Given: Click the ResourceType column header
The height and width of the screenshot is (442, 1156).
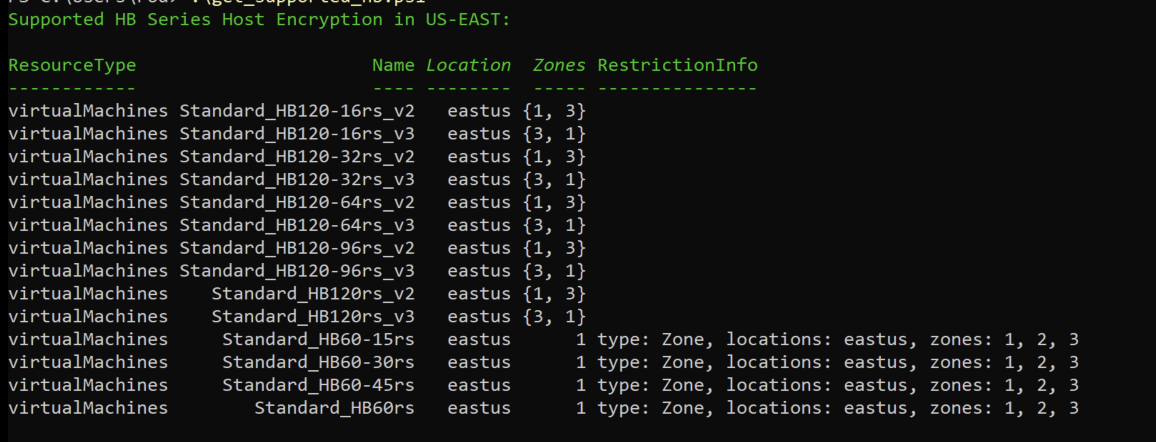Looking at the screenshot, I should [72, 66].
